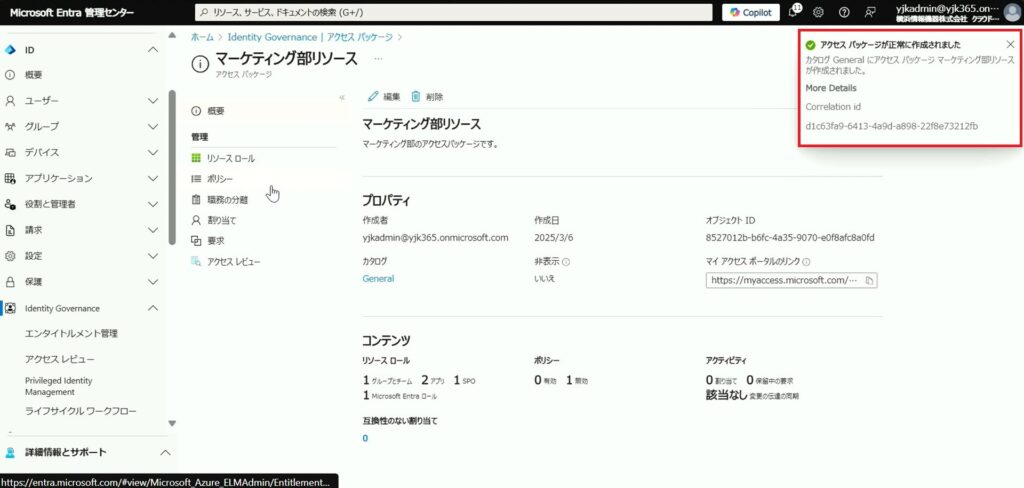Click the 要求 icon in resource menu
The height and width of the screenshot is (488, 1024).
196,241
